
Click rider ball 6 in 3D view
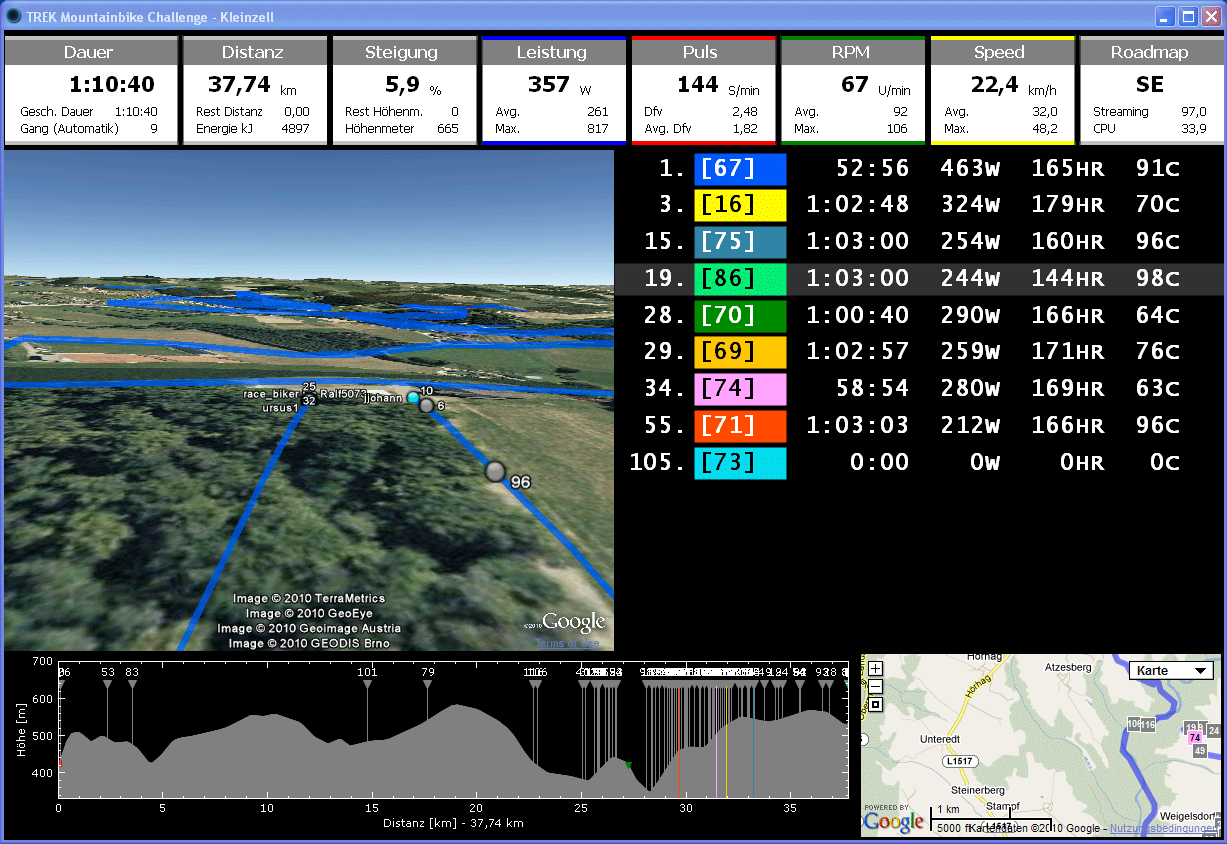point(427,405)
